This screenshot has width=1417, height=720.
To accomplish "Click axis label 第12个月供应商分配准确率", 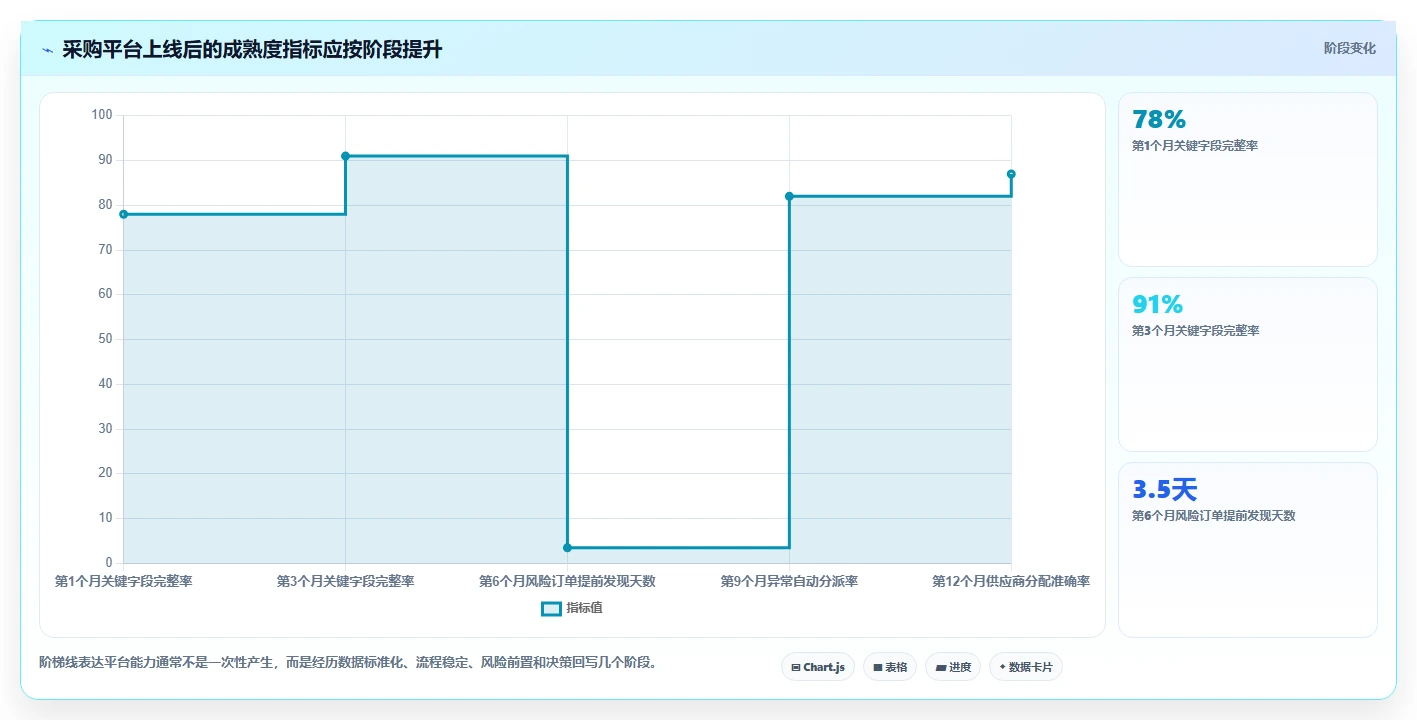I will tap(1011, 581).
